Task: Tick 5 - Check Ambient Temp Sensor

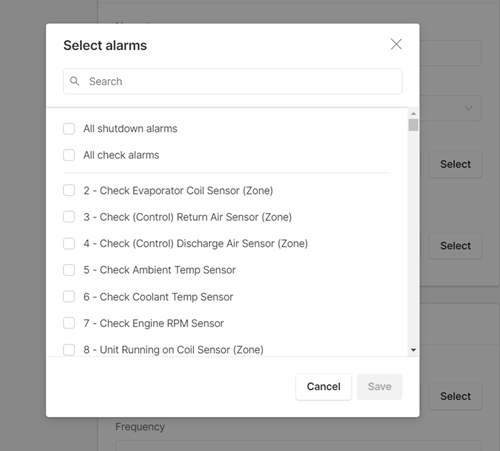Action: [69, 270]
